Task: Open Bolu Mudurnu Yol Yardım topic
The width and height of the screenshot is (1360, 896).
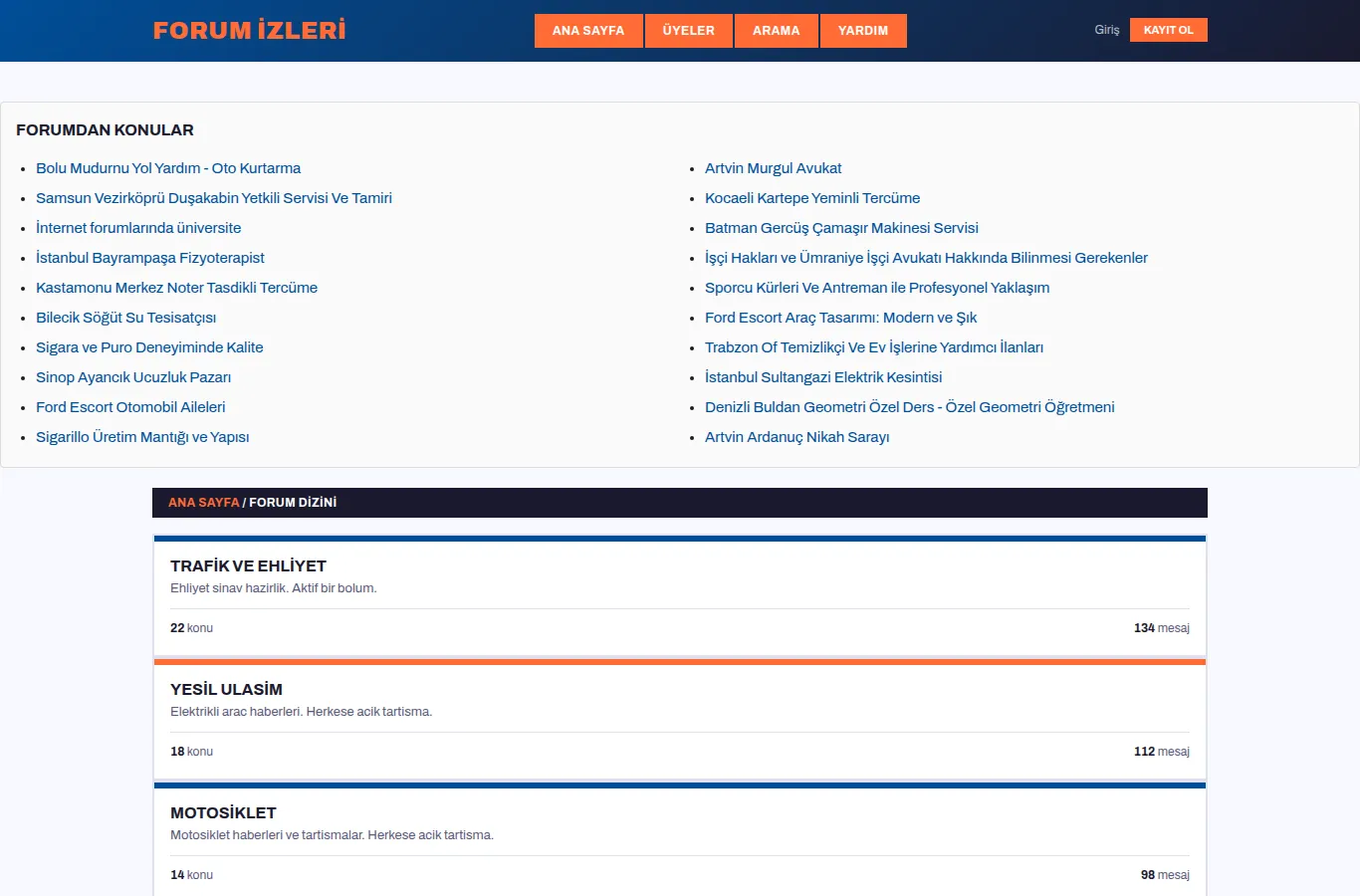Action: (168, 168)
